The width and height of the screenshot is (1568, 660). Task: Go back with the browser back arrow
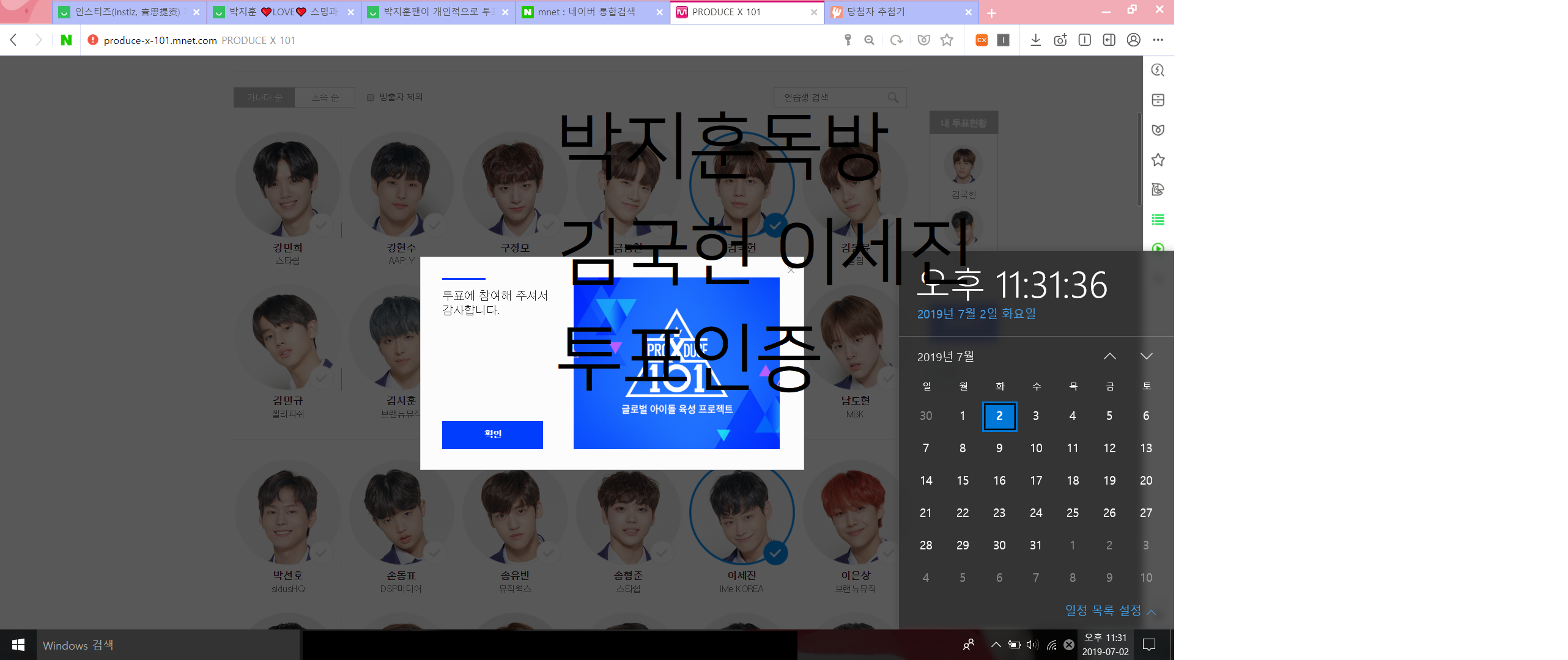point(14,40)
